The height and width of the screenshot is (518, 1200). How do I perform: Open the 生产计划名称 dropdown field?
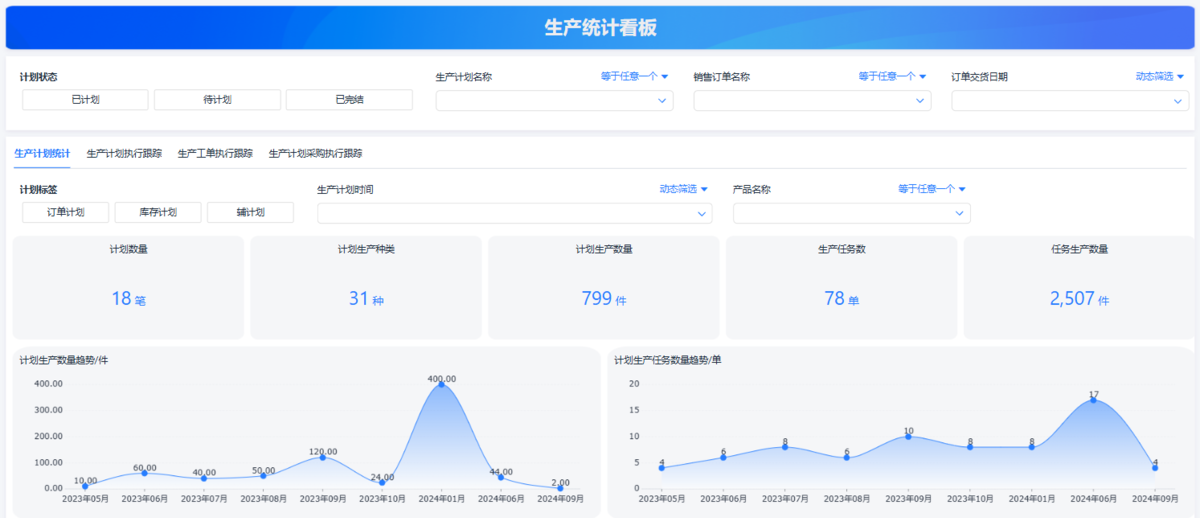(554, 101)
